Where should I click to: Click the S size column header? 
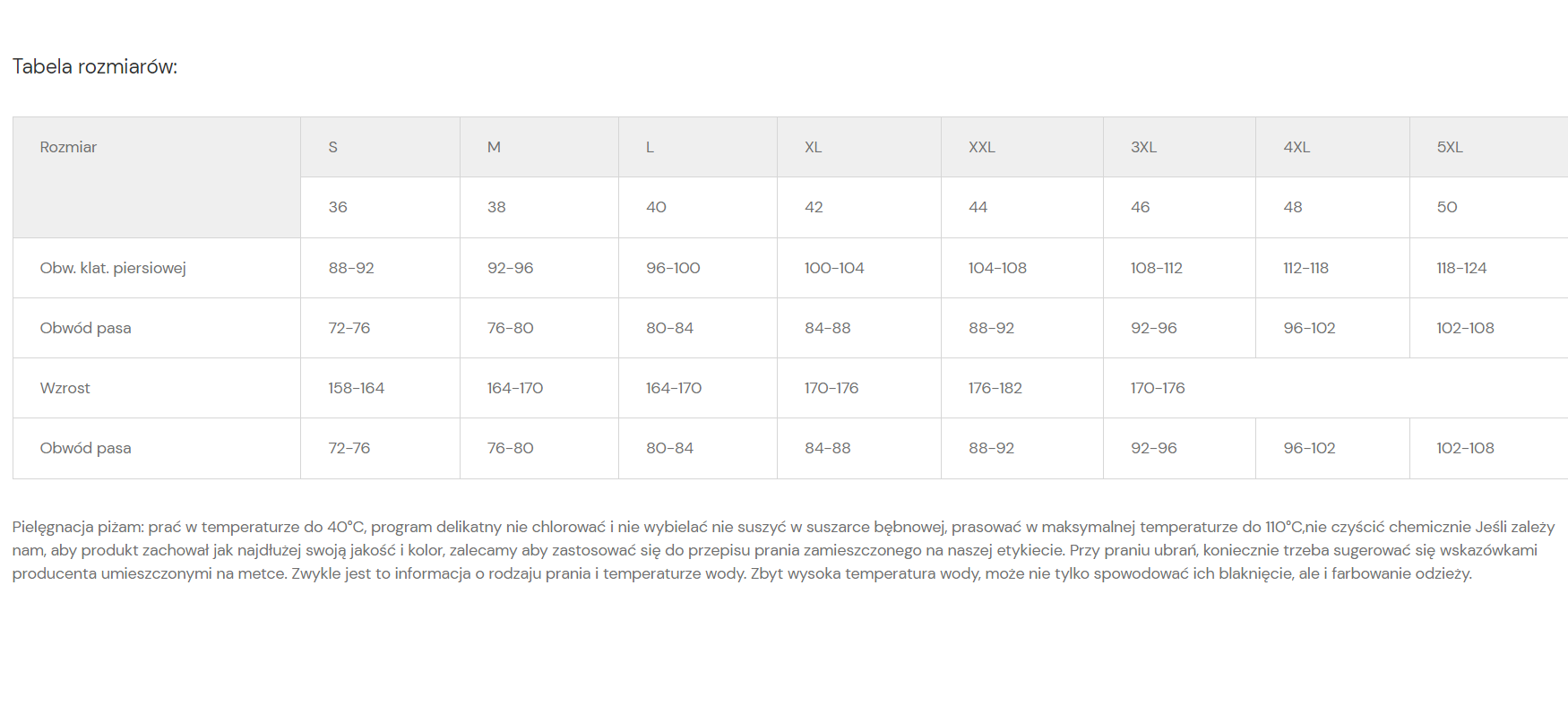click(333, 148)
